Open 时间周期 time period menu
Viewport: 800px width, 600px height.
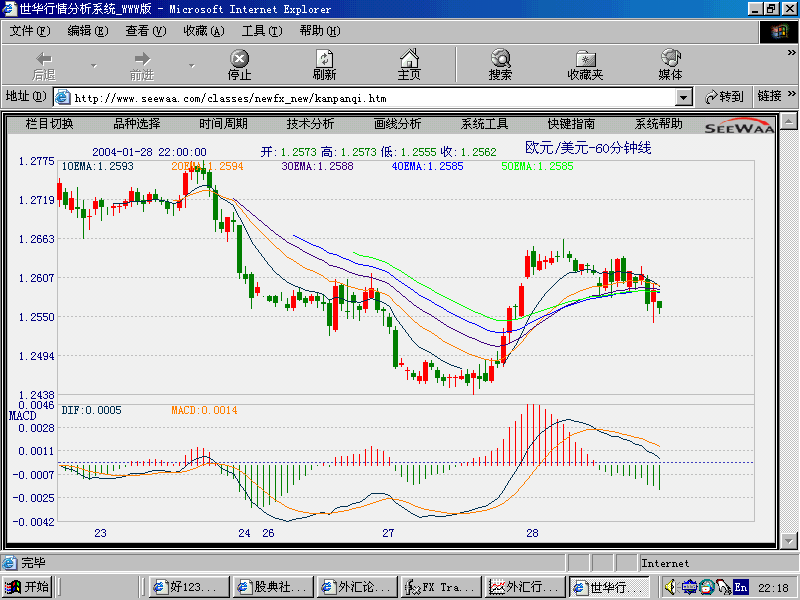pos(223,123)
